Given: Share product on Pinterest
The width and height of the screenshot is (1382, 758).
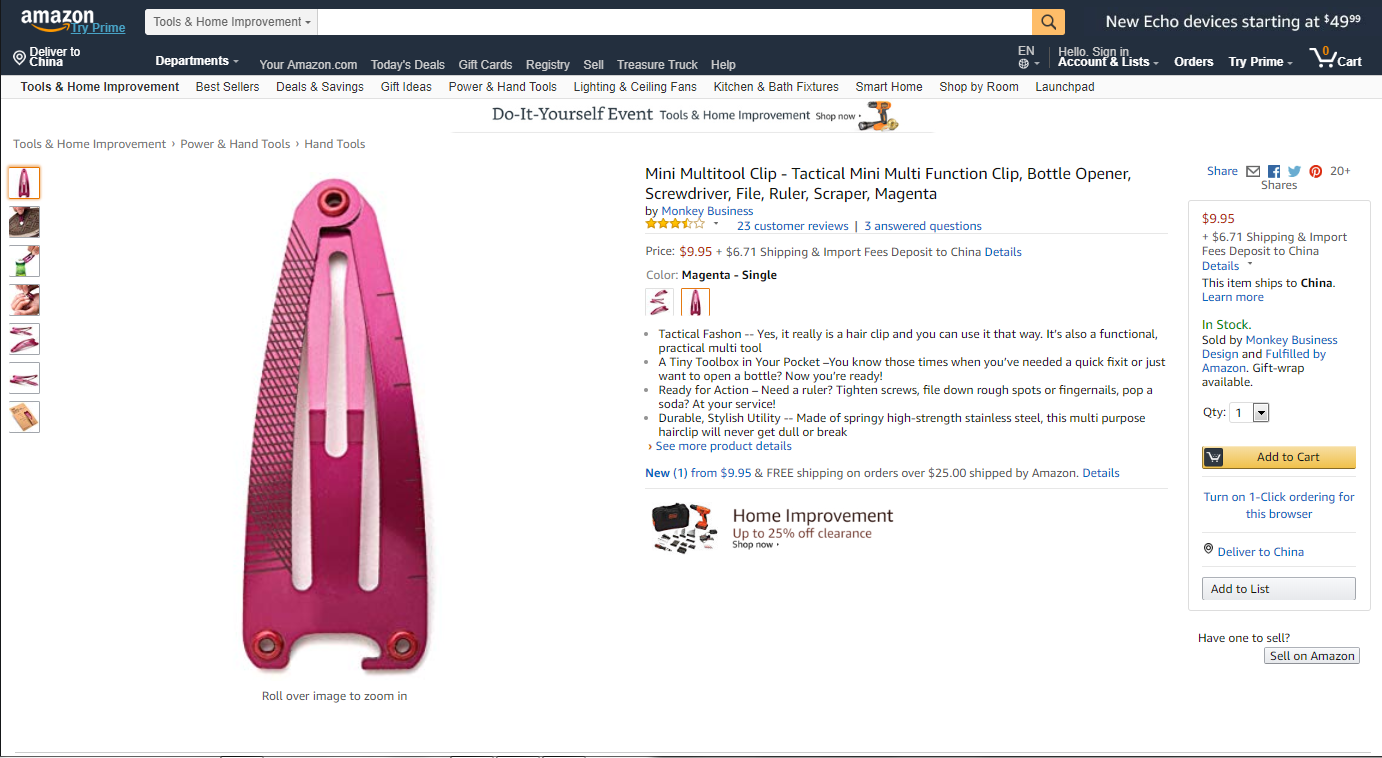Looking at the screenshot, I should coord(1315,172).
